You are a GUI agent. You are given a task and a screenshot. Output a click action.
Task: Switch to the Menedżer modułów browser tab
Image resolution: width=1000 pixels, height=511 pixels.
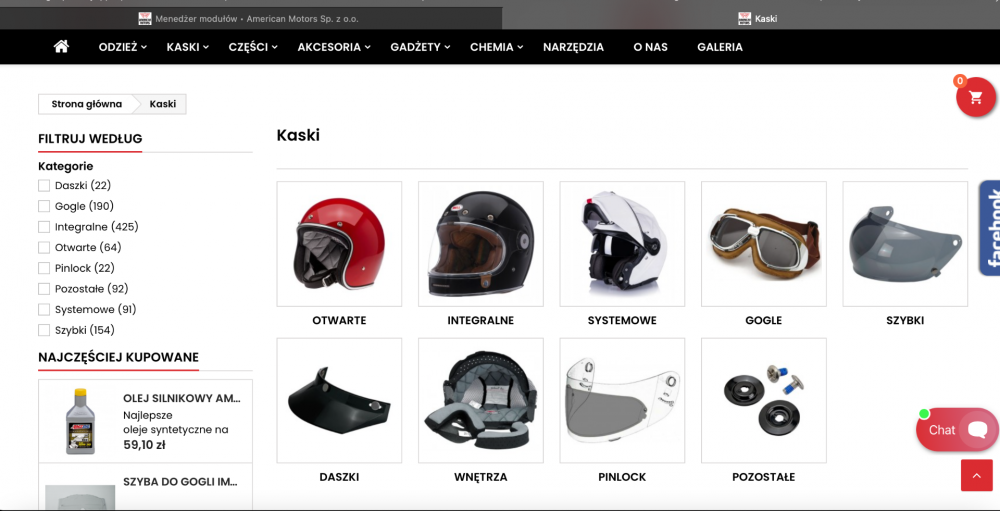tap(251, 19)
